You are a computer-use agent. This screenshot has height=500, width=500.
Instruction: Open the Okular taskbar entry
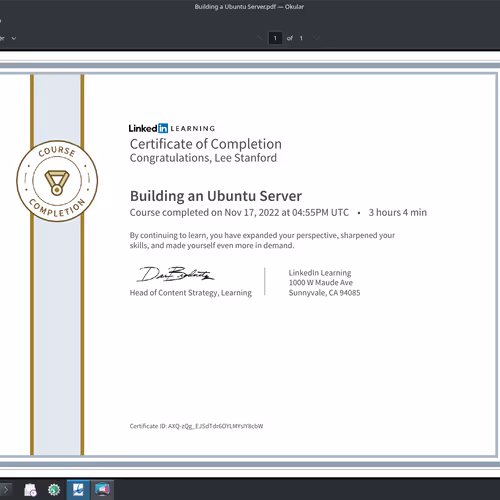[x=78, y=490]
